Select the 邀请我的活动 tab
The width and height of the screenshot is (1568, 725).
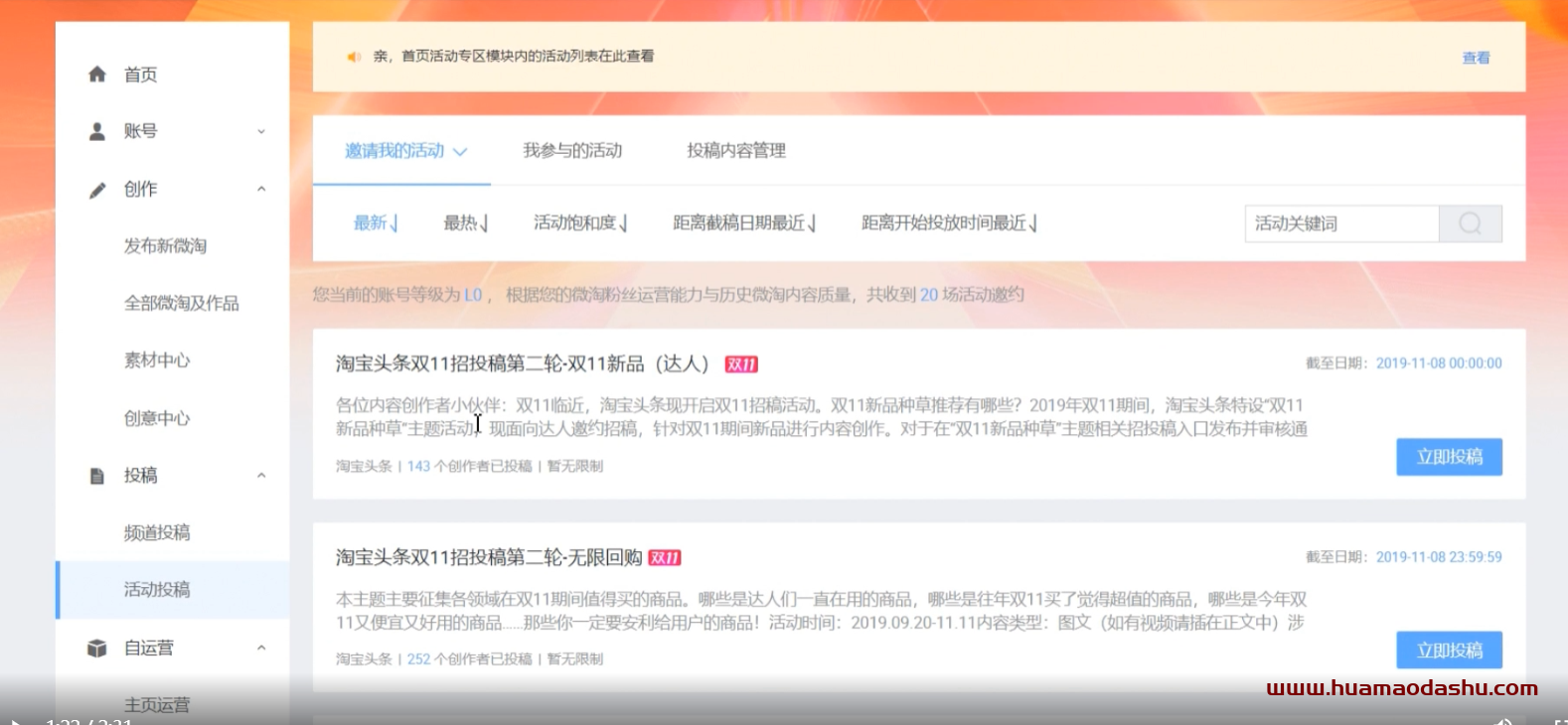pos(394,151)
